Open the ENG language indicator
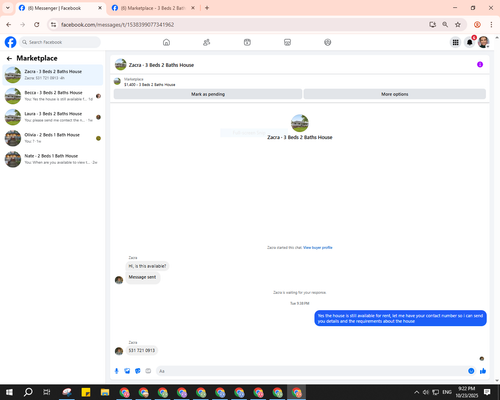The width and height of the screenshot is (500, 400). [447, 392]
